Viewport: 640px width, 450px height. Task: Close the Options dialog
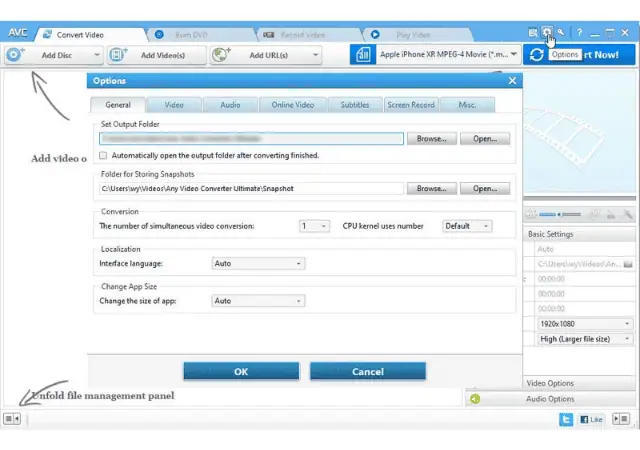click(x=512, y=80)
